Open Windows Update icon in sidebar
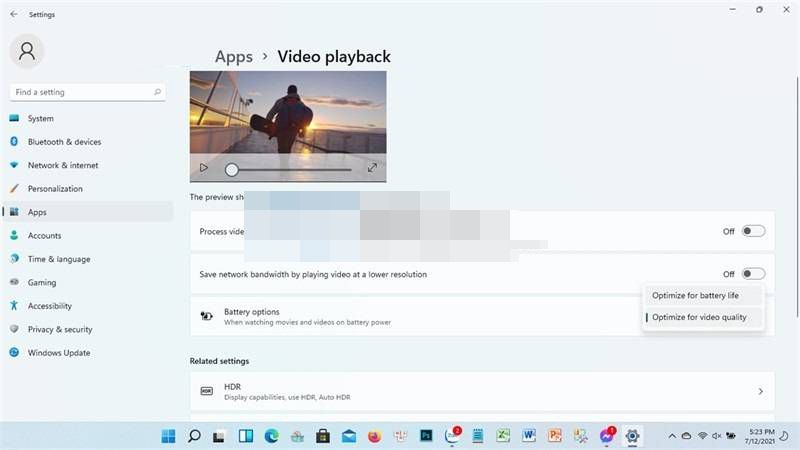 coord(14,353)
